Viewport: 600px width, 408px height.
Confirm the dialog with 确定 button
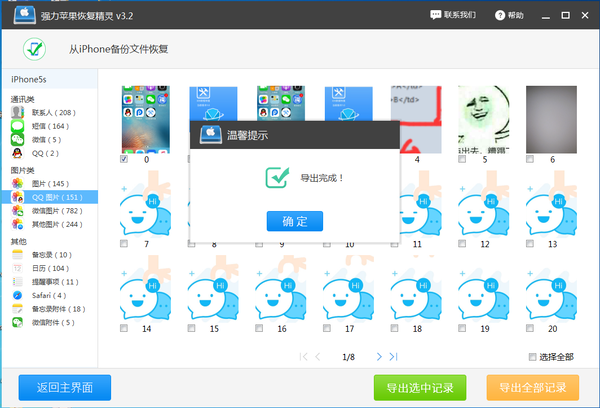[x=295, y=221]
